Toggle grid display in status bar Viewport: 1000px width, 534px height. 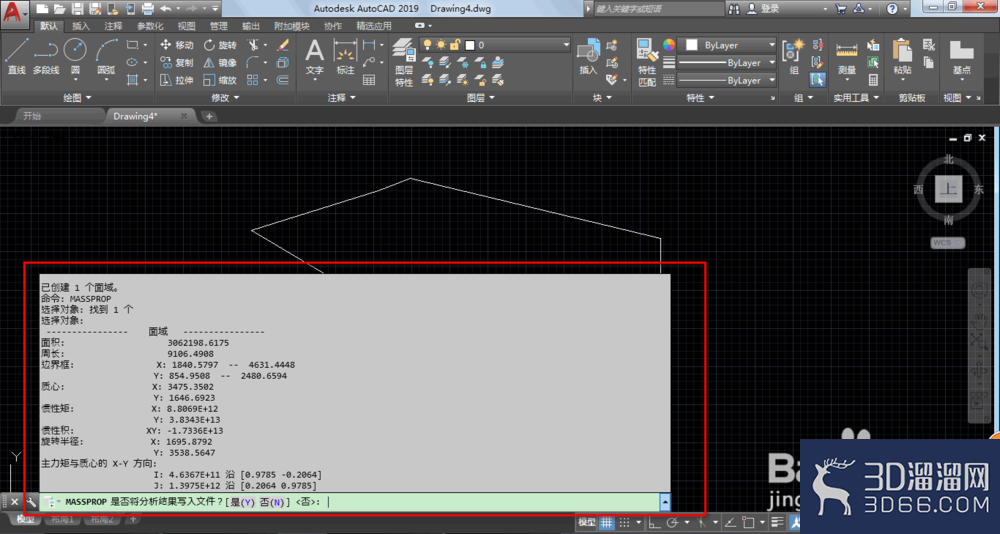tap(606, 523)
